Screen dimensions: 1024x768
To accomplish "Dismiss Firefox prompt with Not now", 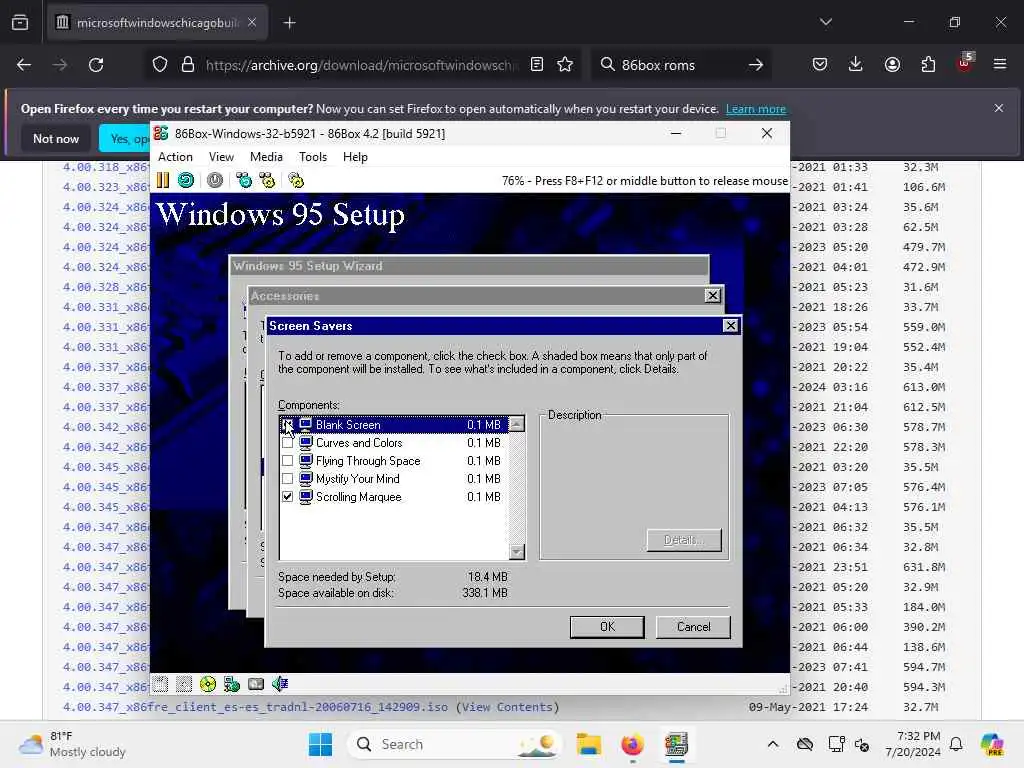I will 56,138.
